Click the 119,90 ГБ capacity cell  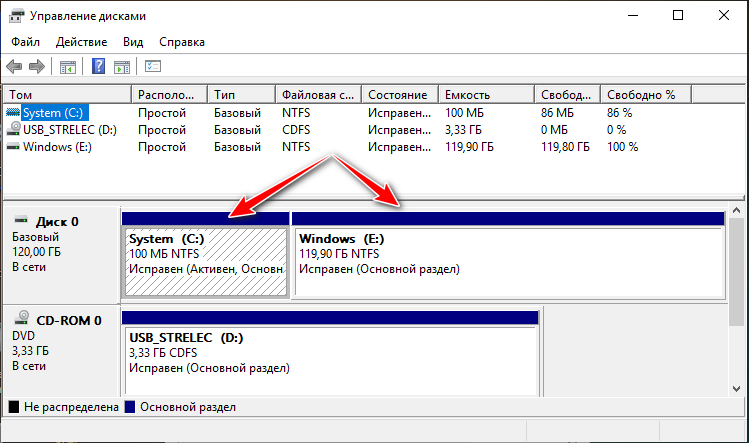[469, 147]
